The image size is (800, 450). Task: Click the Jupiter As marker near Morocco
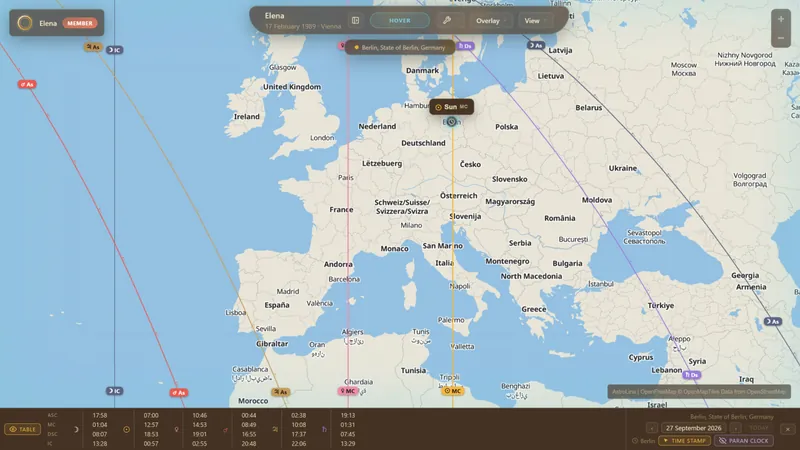281,392
